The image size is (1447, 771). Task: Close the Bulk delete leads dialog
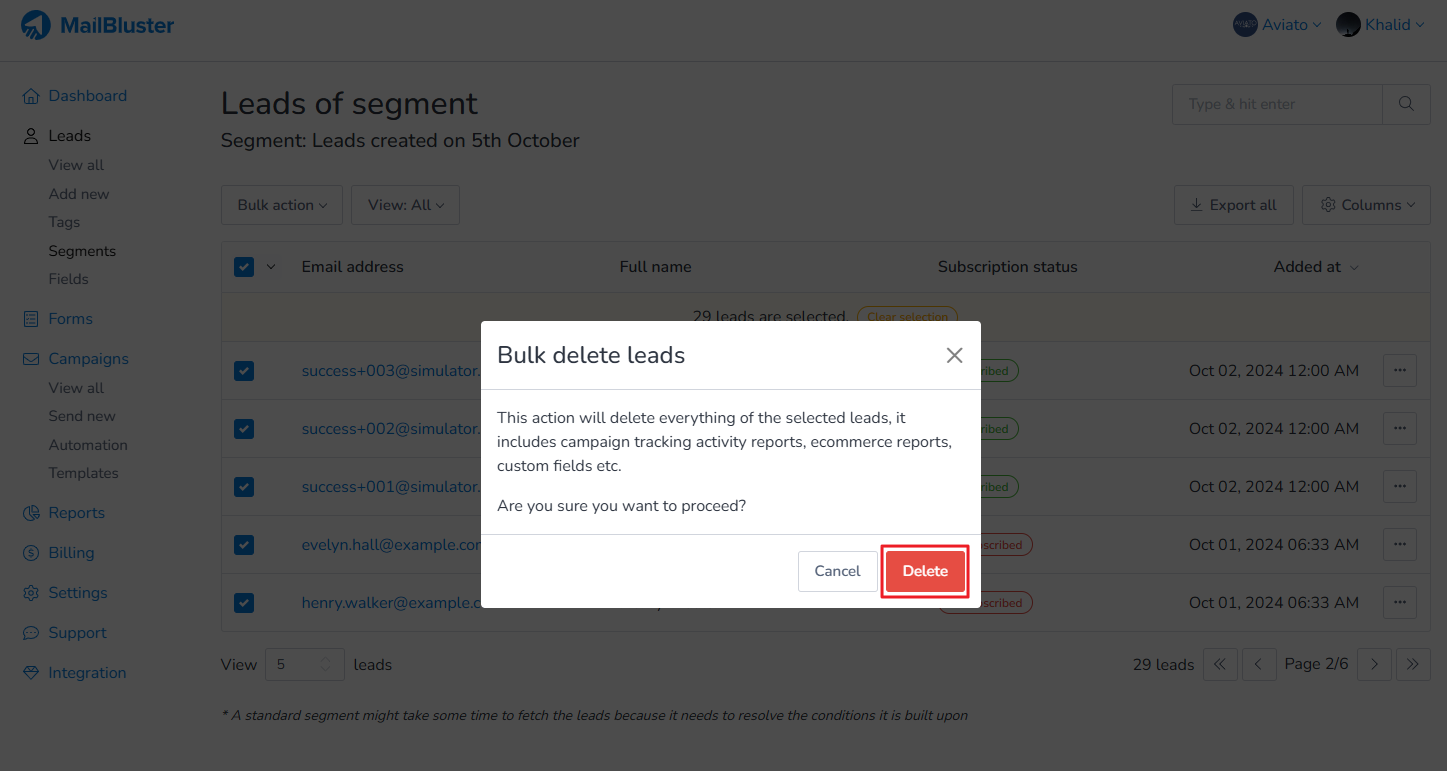pyautogui.click(x=954, y=355)
